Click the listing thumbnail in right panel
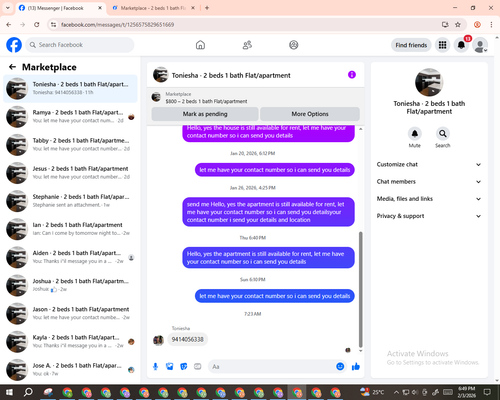This screenshot has width=500, height=400. (x=429, y=82)
